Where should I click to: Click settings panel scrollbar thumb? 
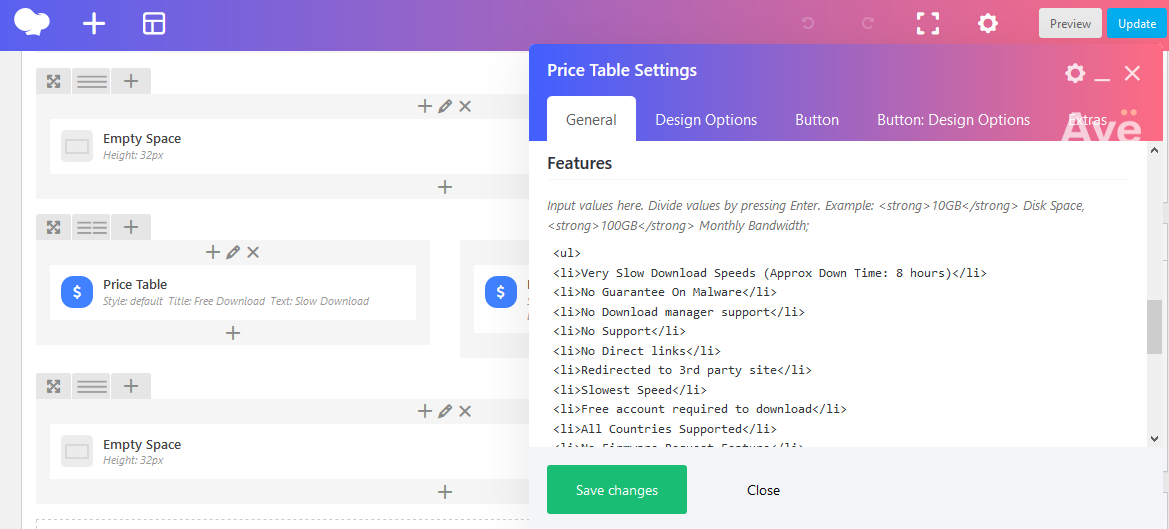(1154, 327)
